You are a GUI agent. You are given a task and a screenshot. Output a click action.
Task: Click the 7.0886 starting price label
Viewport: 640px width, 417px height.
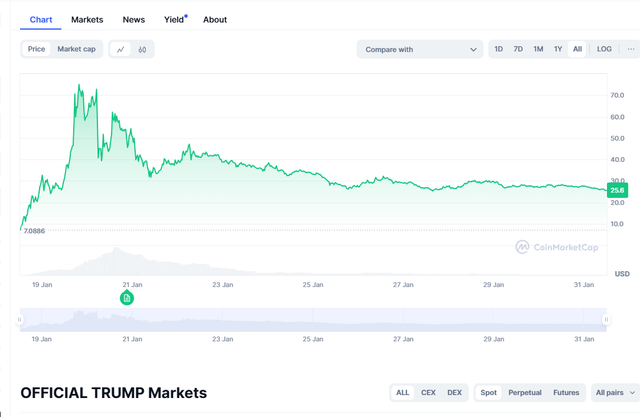(34, 231)
